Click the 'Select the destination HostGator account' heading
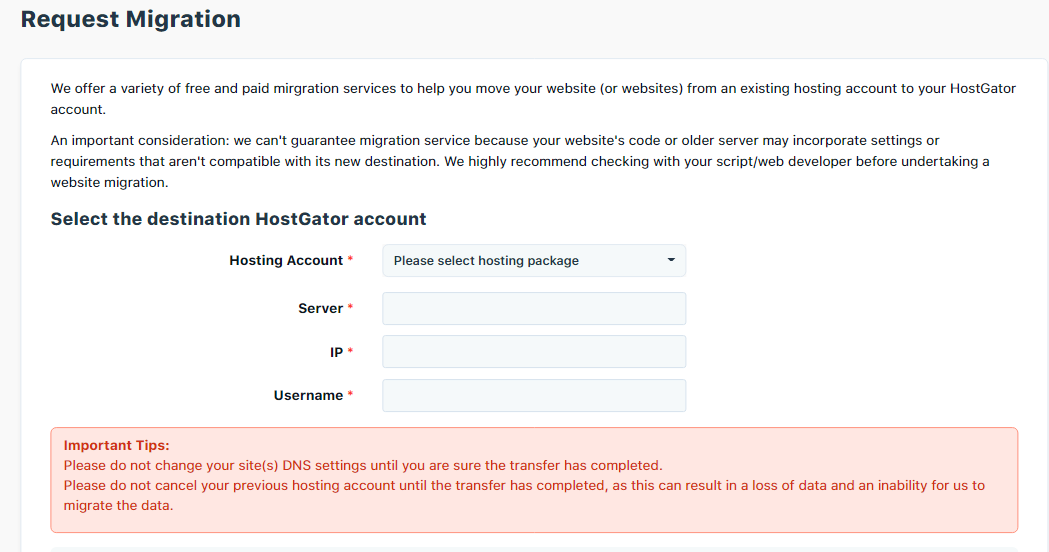Viewport: 1049px width, 552px height. [x=238, y=219]
